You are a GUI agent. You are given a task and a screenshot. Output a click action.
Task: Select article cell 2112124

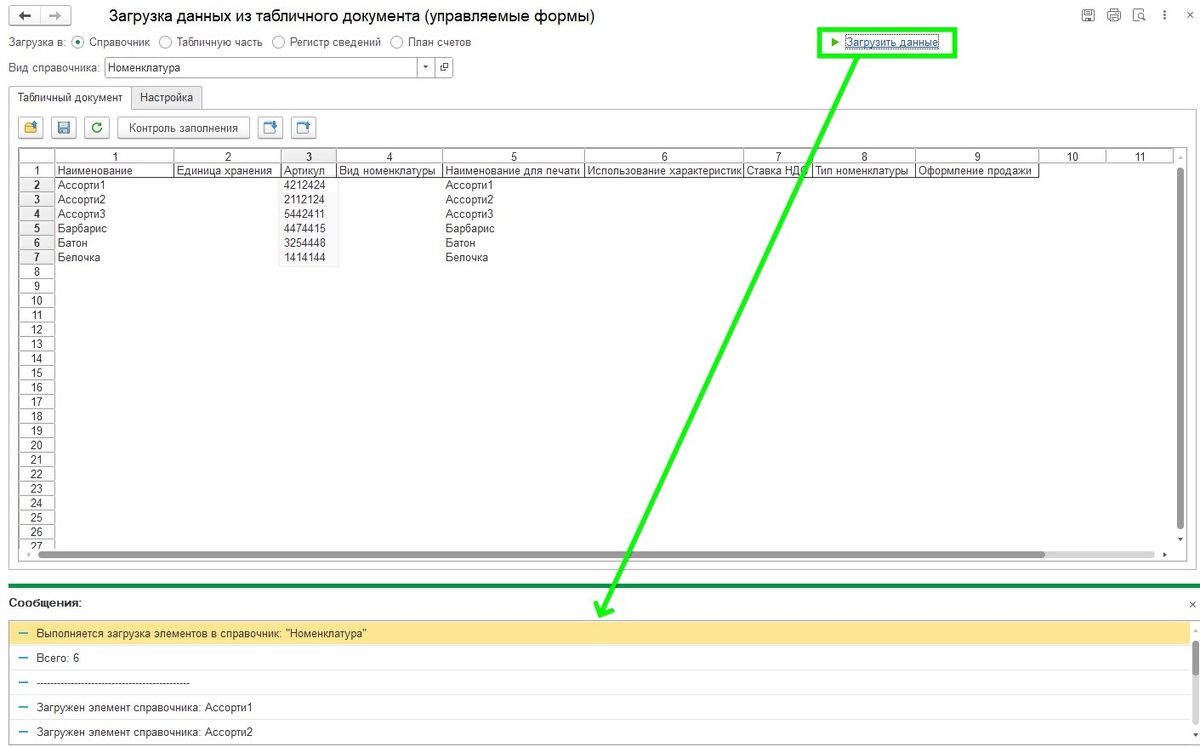[308, 200]
